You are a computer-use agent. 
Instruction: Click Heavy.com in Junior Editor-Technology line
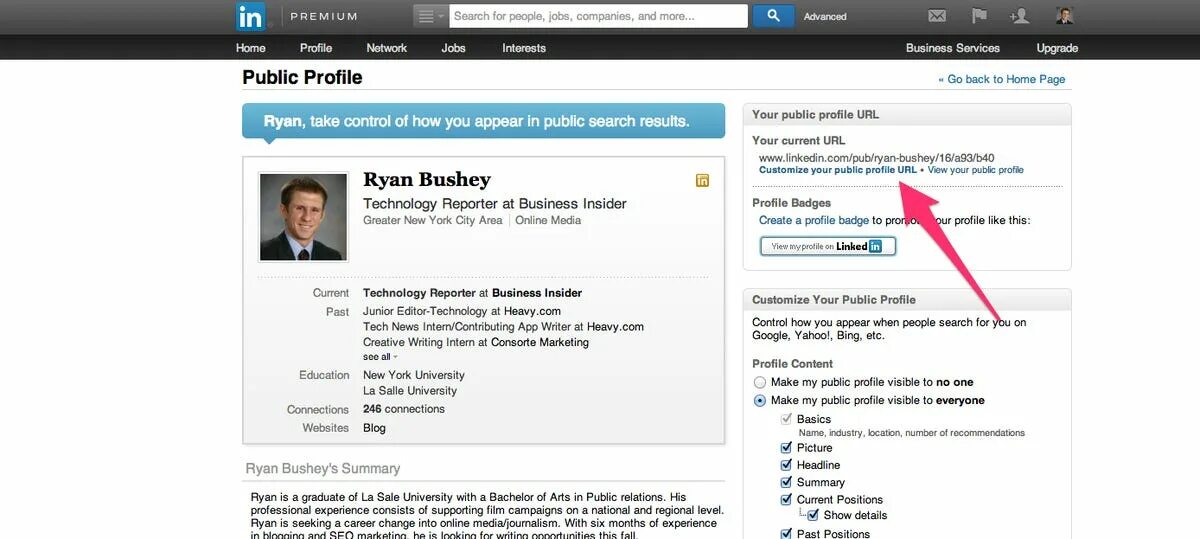coord(532,311)
